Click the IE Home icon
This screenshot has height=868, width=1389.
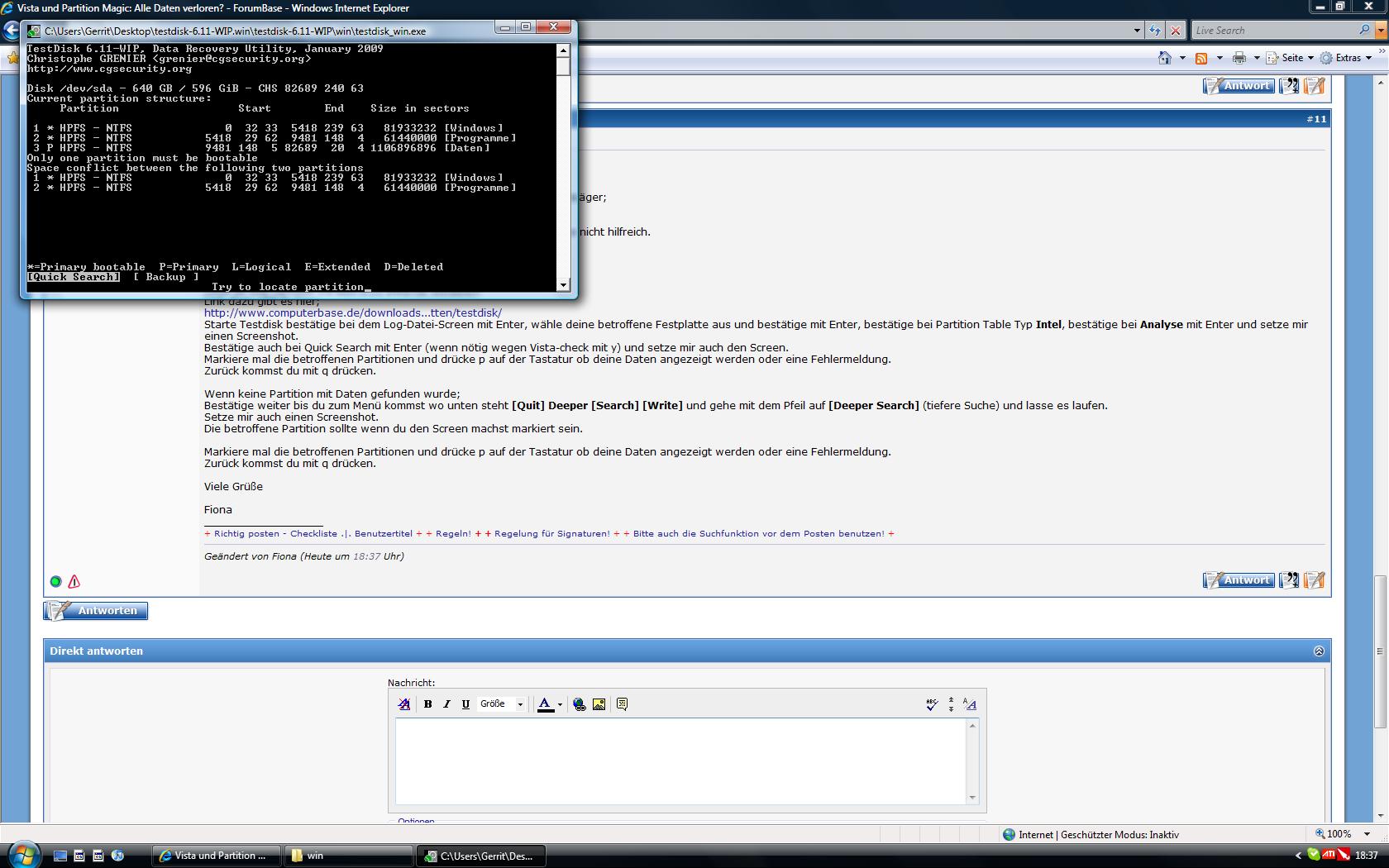(x=1165, y=58)
